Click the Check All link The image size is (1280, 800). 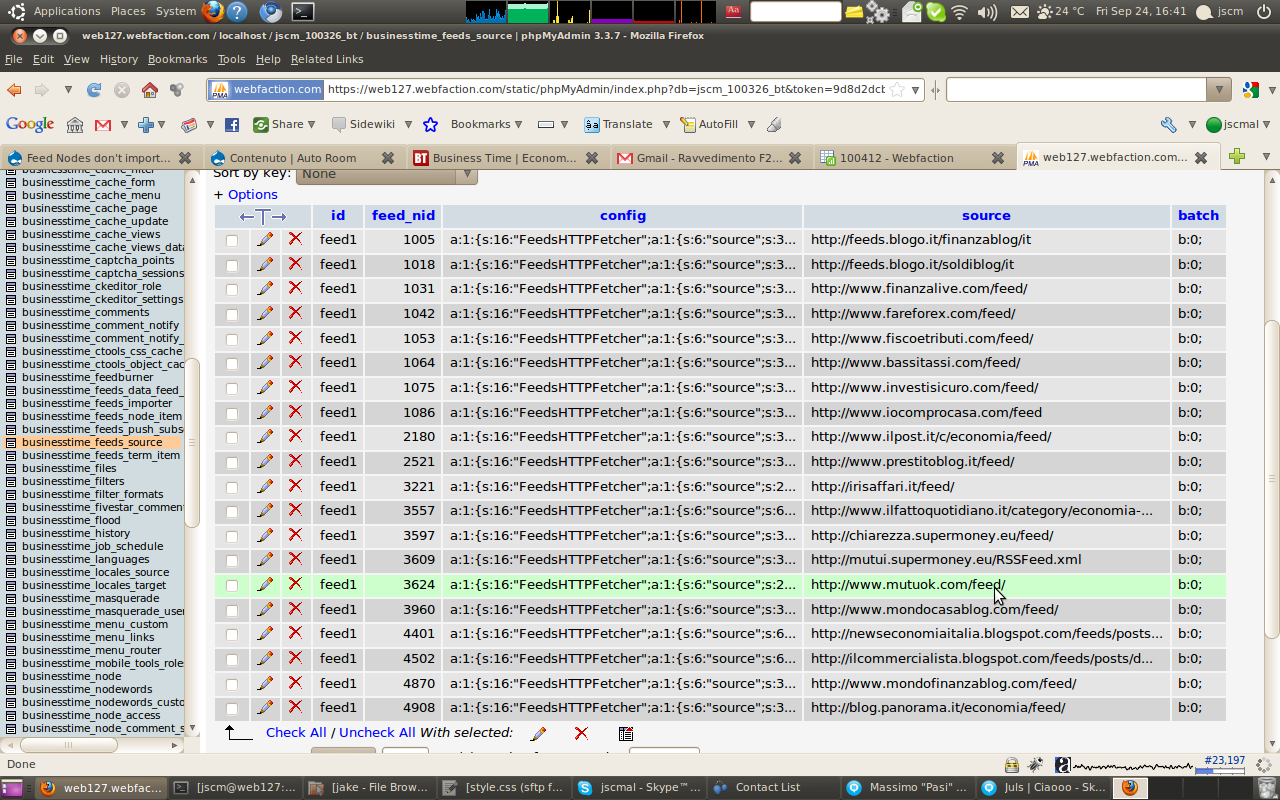(x=296, y=732)
